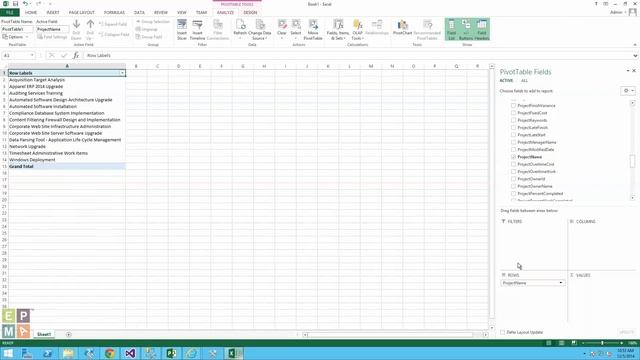Check the ProjectFixedCost field

click(x=513, y=113)
